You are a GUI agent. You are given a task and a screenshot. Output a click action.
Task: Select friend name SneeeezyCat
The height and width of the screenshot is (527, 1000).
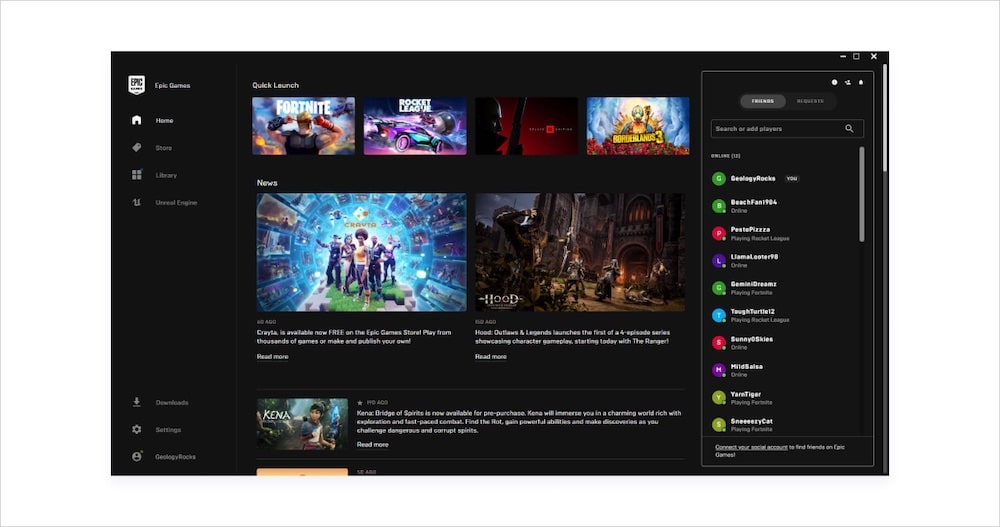(x=751, y=422)
